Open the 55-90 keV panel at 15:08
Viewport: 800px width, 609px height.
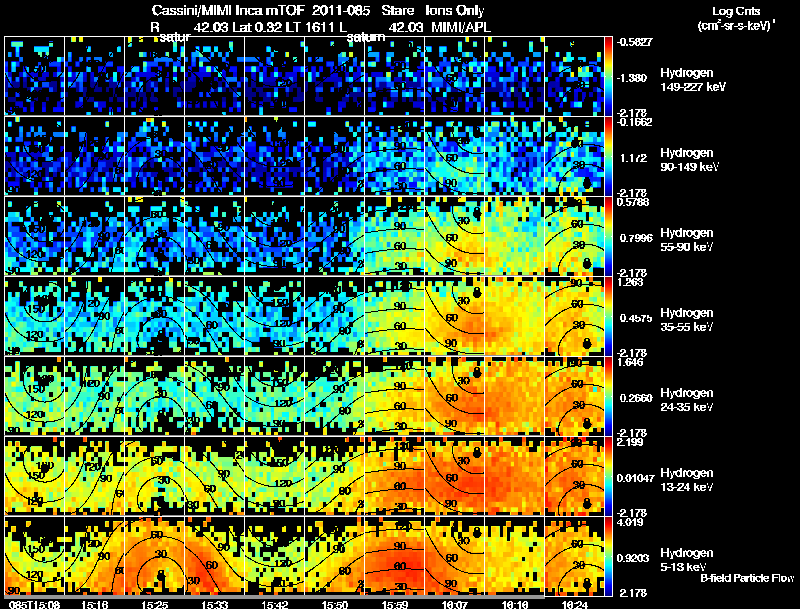(x=34, y=236)
